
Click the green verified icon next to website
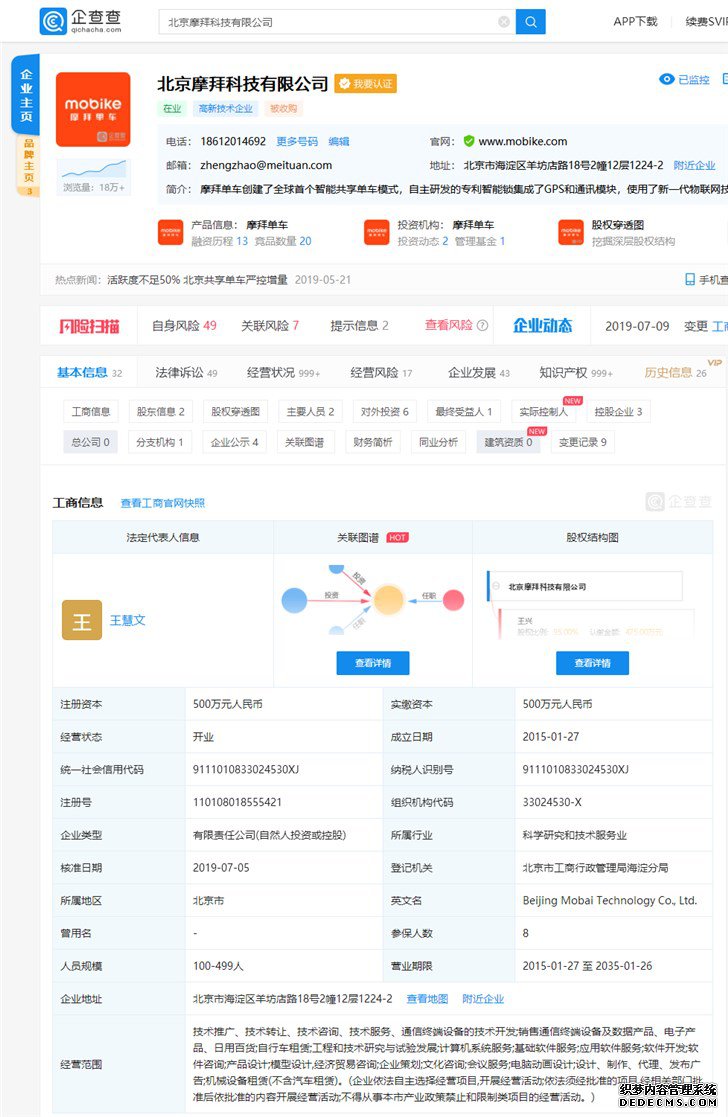pyautogui.click(x=469, y=141)
